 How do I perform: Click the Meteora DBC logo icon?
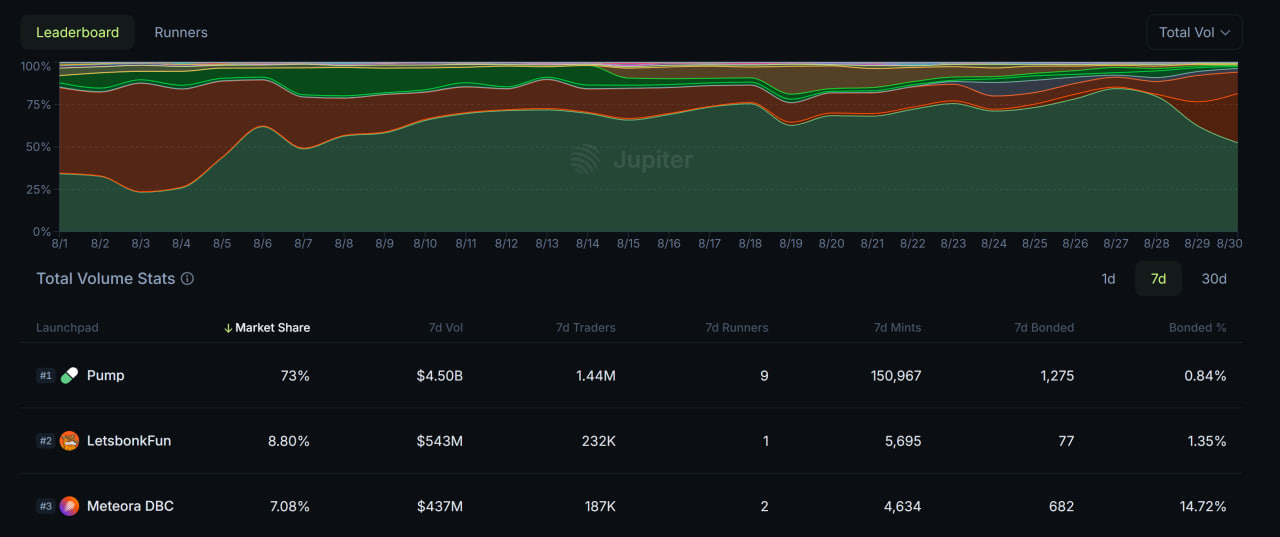coord(69,506)
